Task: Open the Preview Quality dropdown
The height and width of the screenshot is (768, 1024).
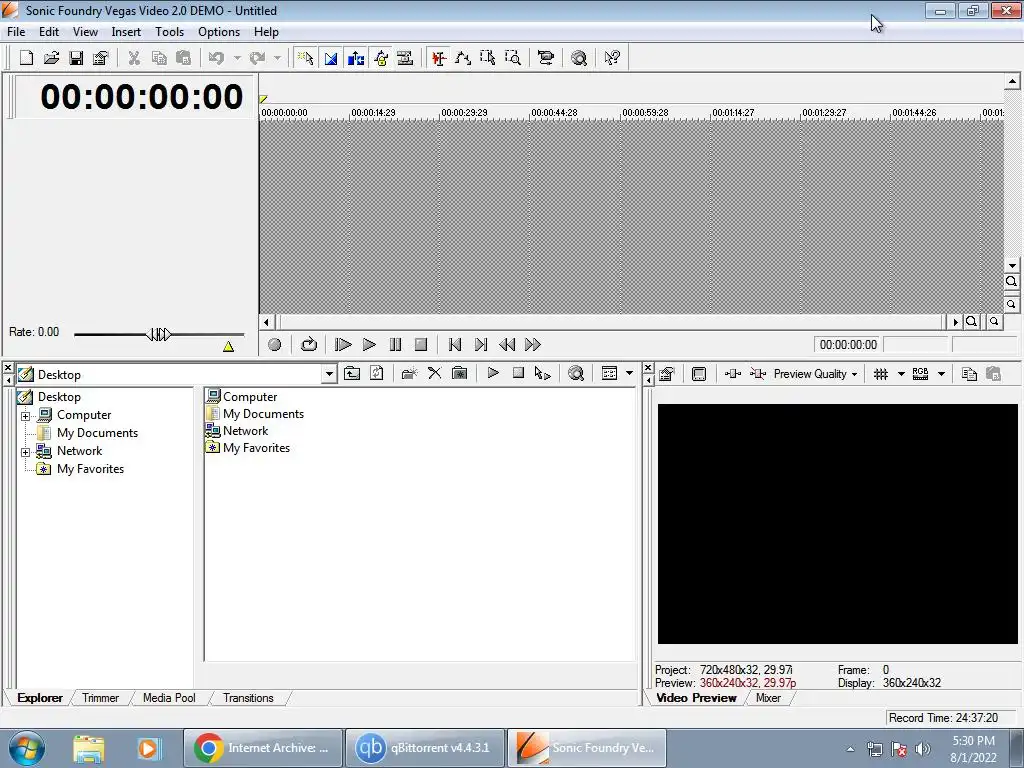Action: [x=815, y=374]
